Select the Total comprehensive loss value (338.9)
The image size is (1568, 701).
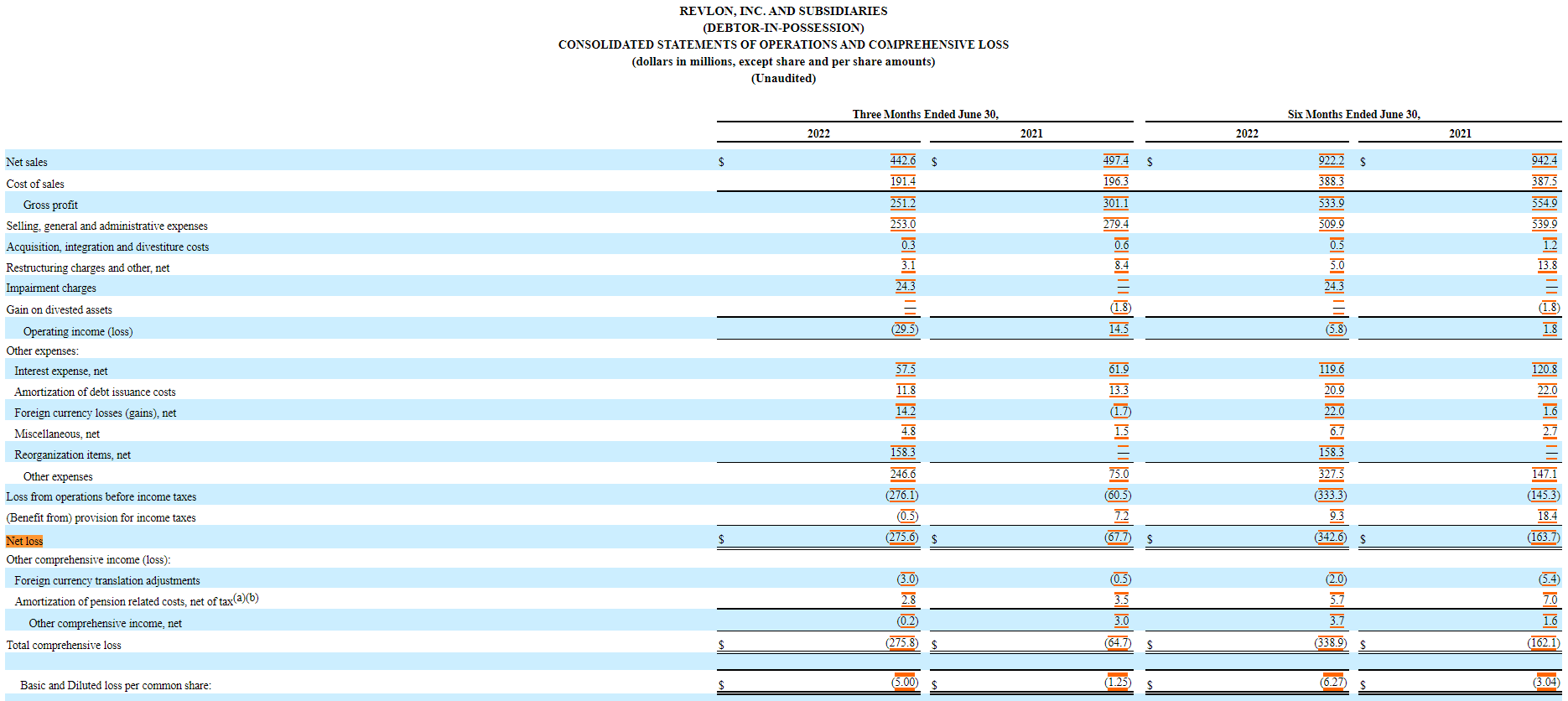point(1331,642)
